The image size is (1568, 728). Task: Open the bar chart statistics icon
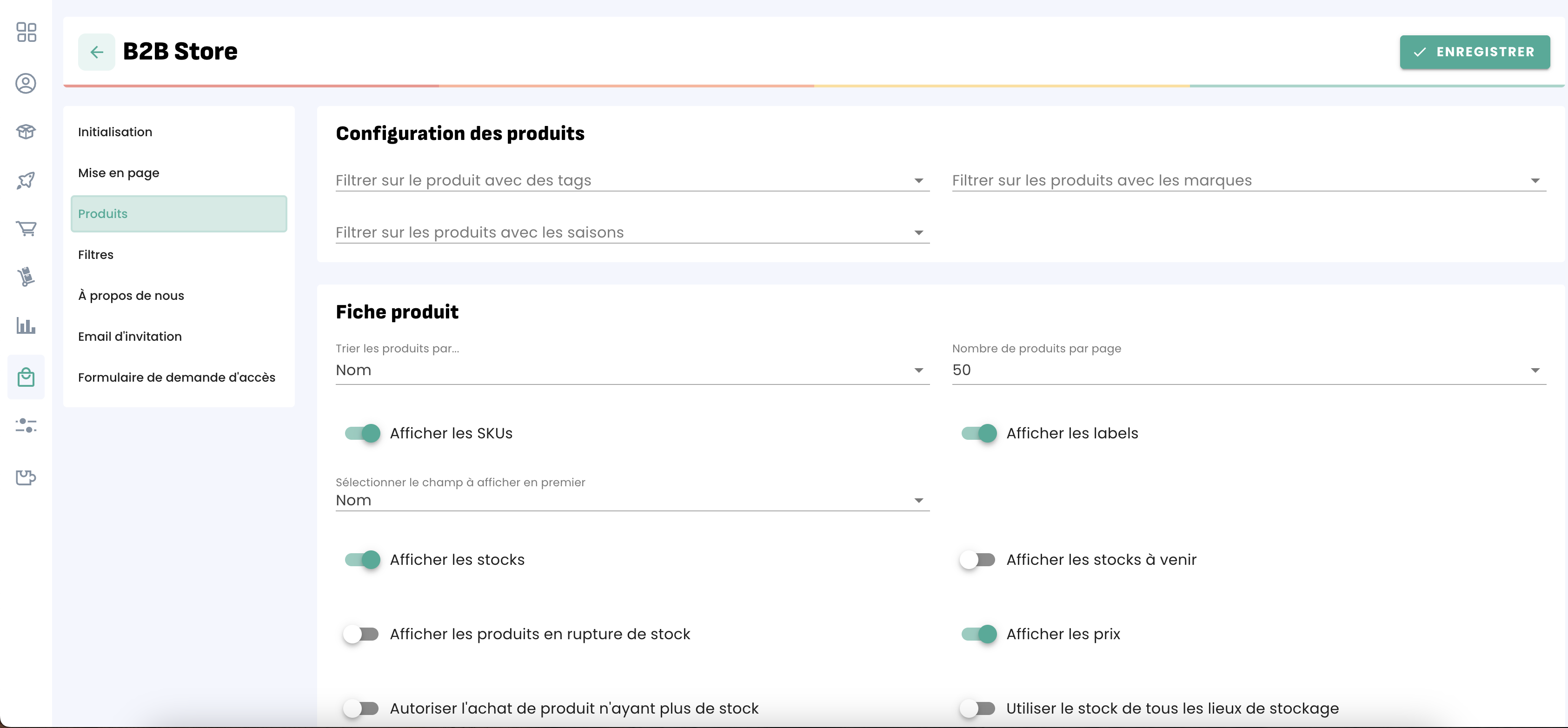click(x=26, y=326)
